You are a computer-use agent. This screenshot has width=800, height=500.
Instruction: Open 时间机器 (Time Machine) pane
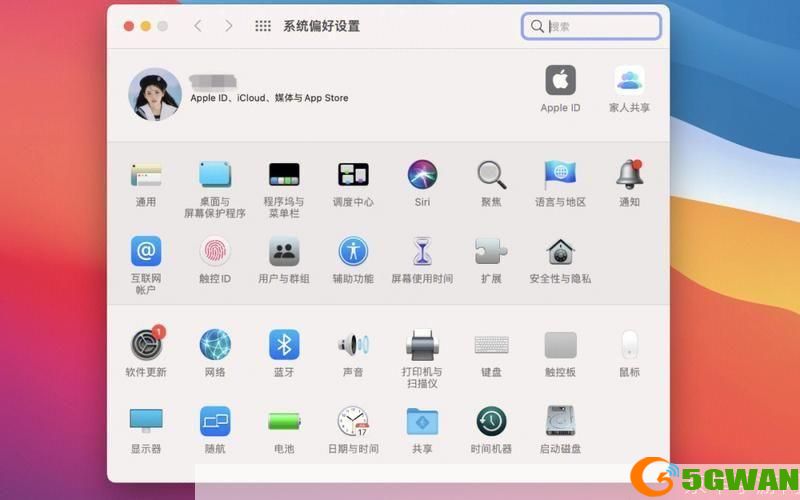[491, 421]
